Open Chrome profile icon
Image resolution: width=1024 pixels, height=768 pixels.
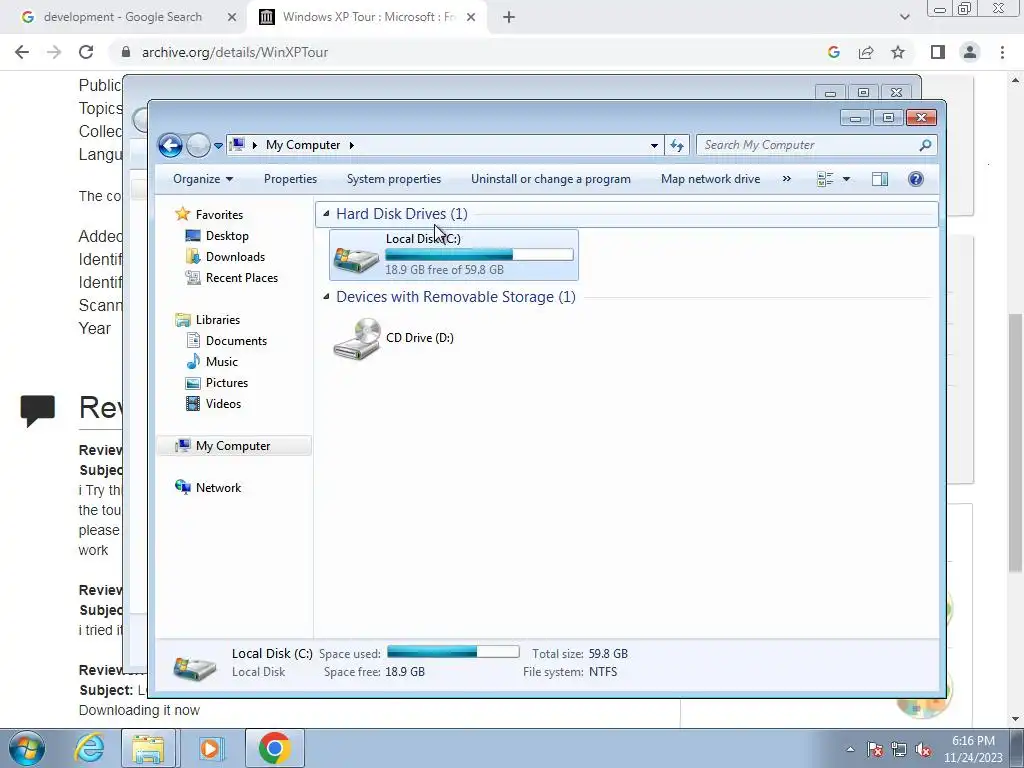click(970, 52)
